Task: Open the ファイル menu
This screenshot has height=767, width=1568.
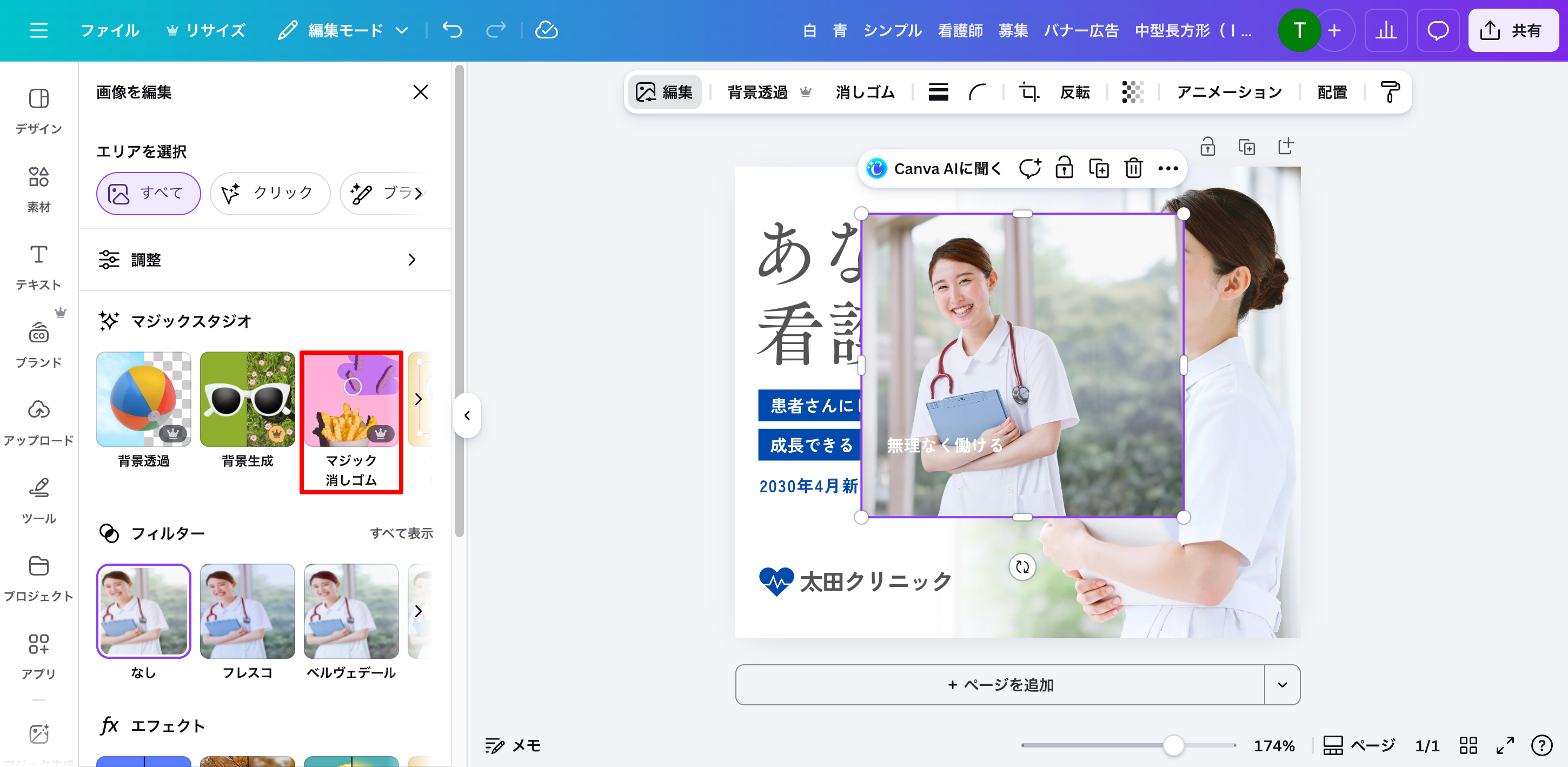Action: coord(110,30)
